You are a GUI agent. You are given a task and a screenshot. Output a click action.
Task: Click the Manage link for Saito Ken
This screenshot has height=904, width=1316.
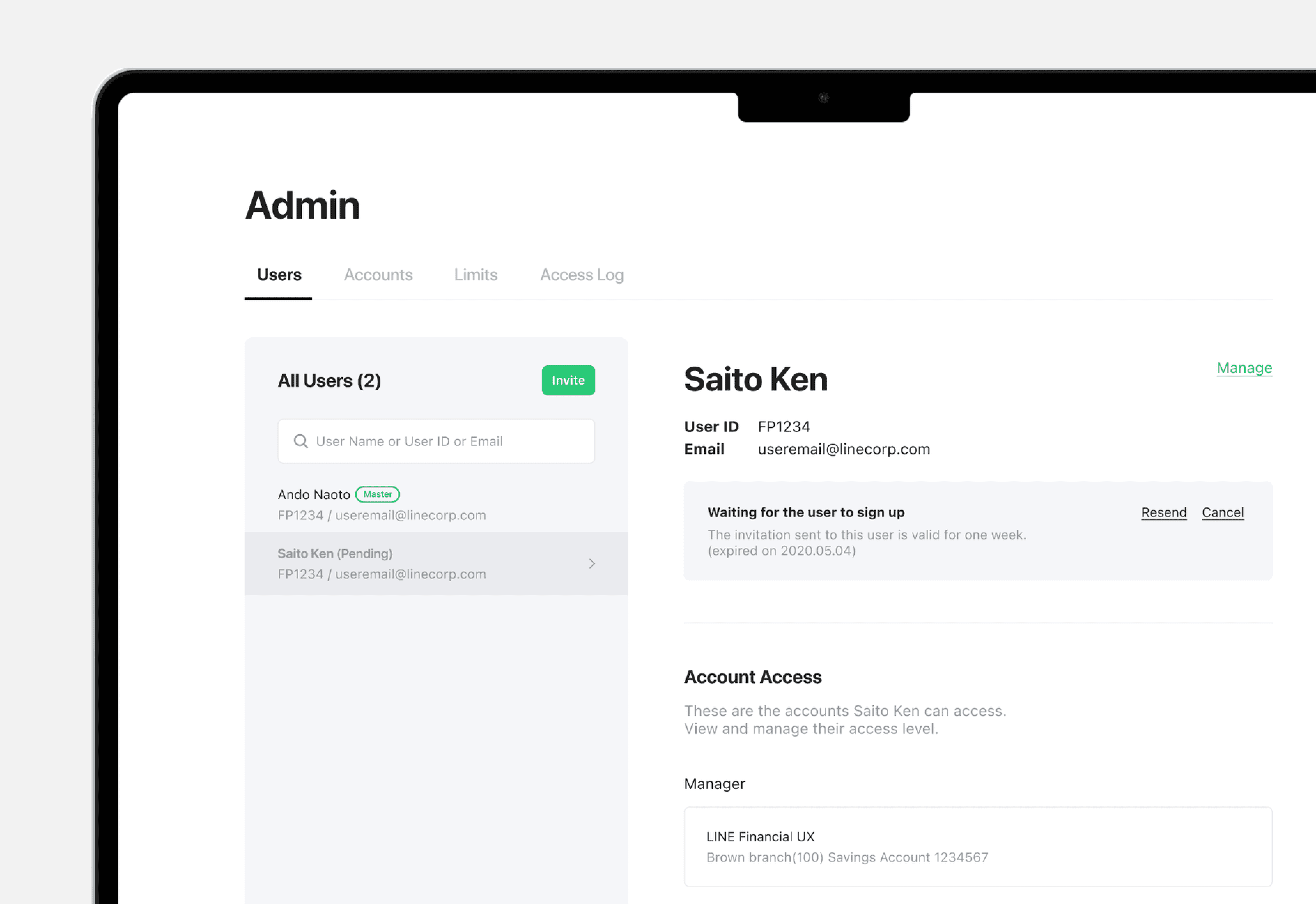pos(1244,368)
